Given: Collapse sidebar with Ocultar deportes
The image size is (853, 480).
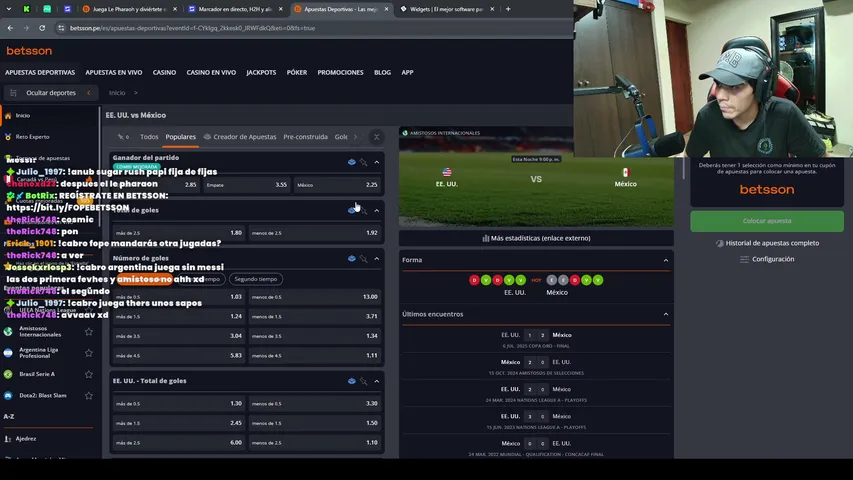Looking at the screenshot, I should 51,93.
